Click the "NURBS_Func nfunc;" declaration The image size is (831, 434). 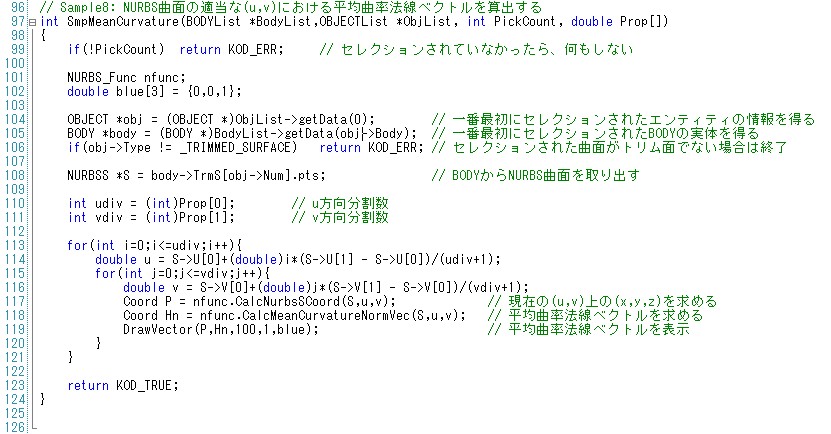point(126,77)
